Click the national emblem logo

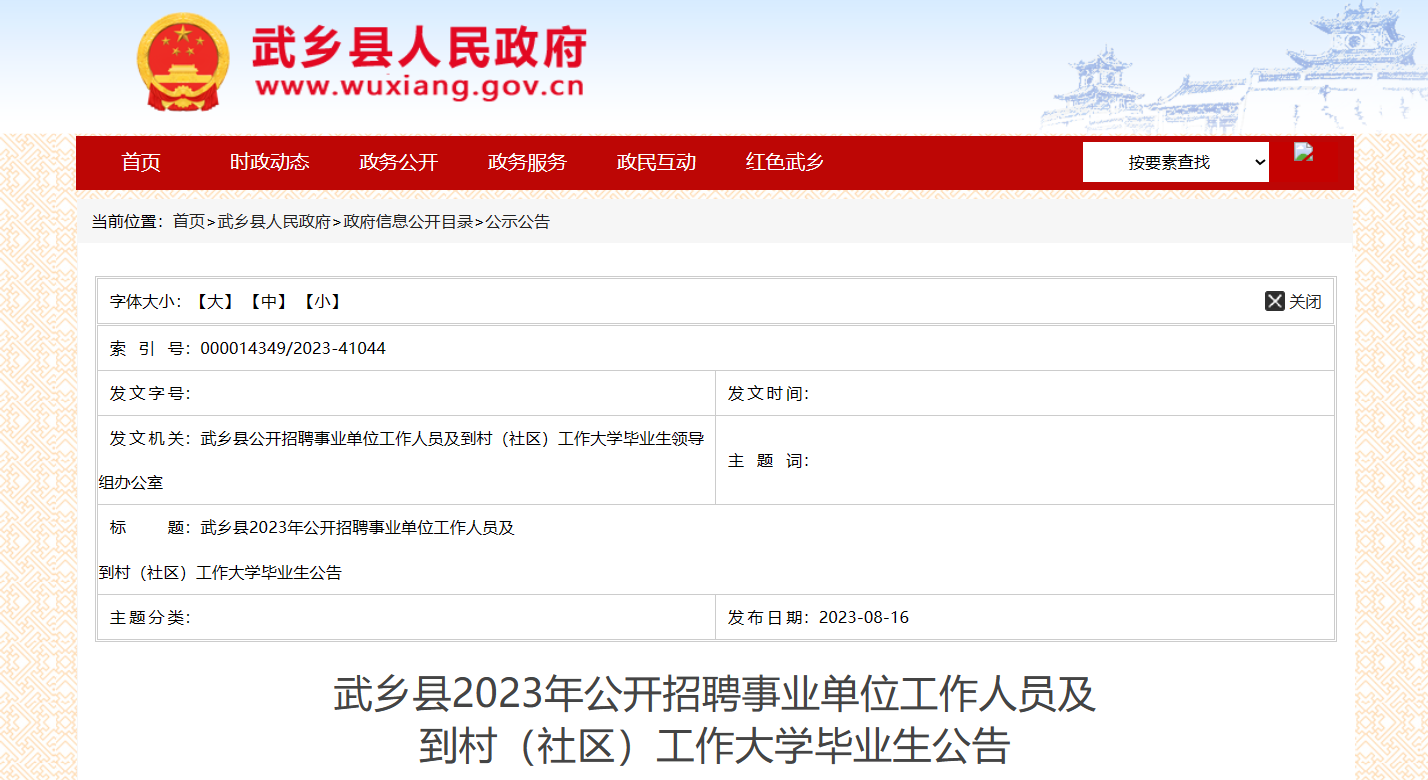coord(183,62)
